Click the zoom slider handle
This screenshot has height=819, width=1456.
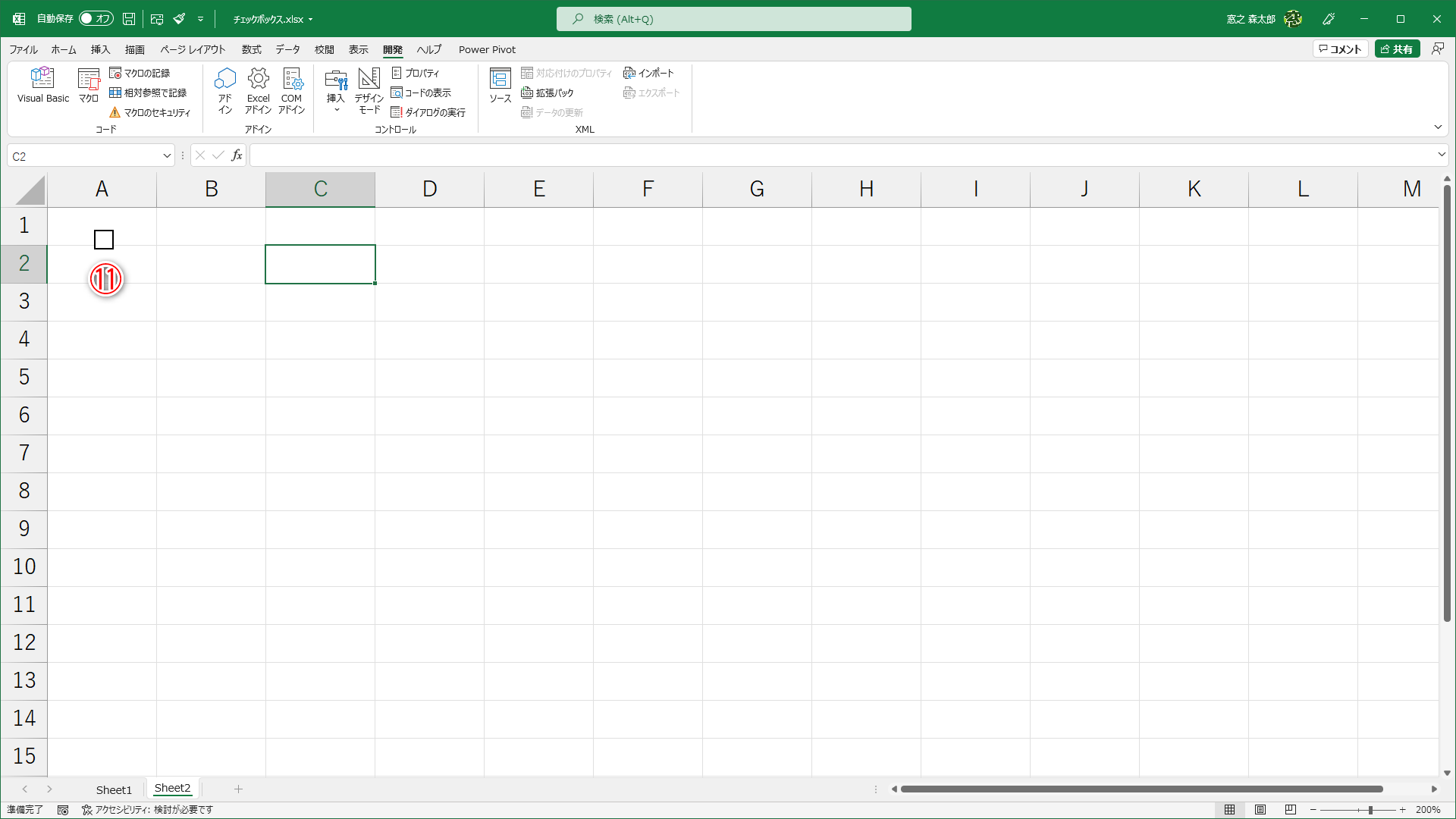1370,810
